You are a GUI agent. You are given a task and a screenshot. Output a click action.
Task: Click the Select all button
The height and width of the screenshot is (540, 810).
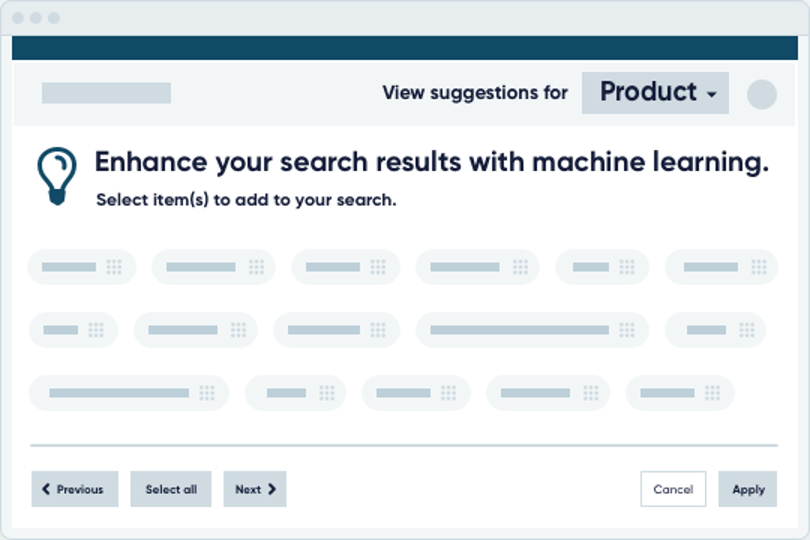coord(171,489)
